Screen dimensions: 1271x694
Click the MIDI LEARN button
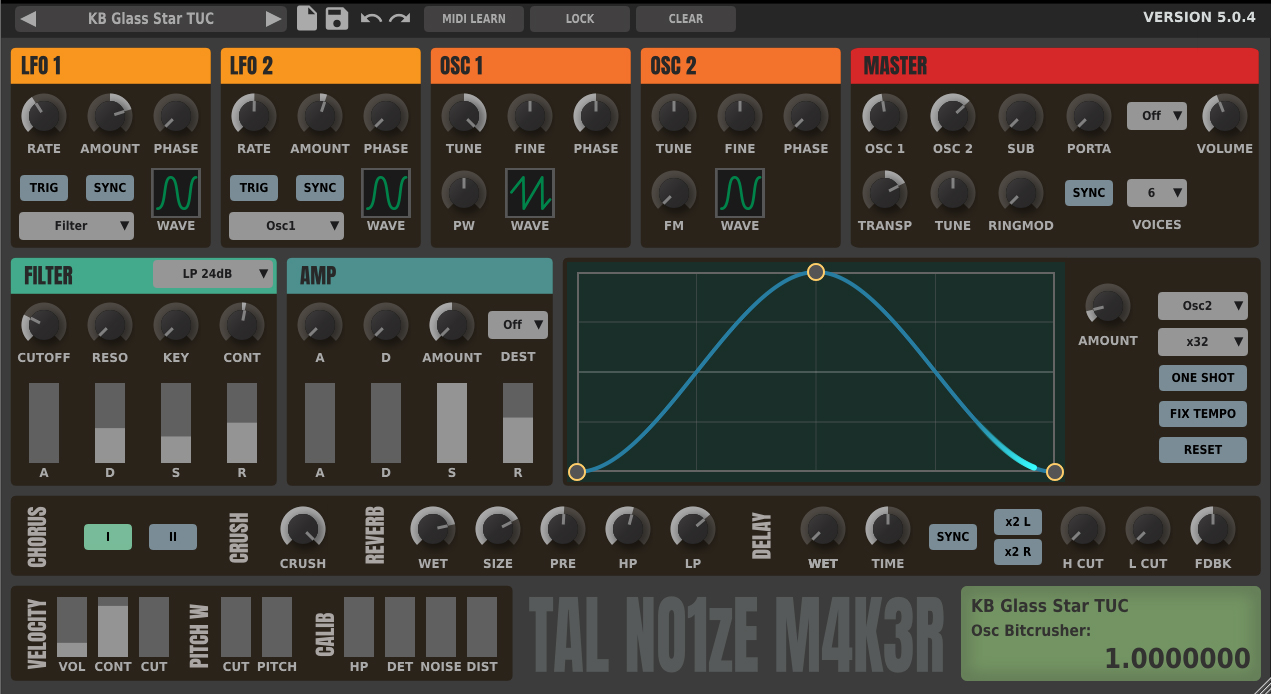474,19
